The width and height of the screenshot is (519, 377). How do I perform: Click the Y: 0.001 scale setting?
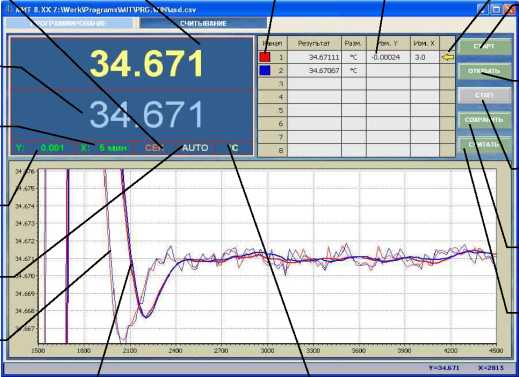(40, 148)
